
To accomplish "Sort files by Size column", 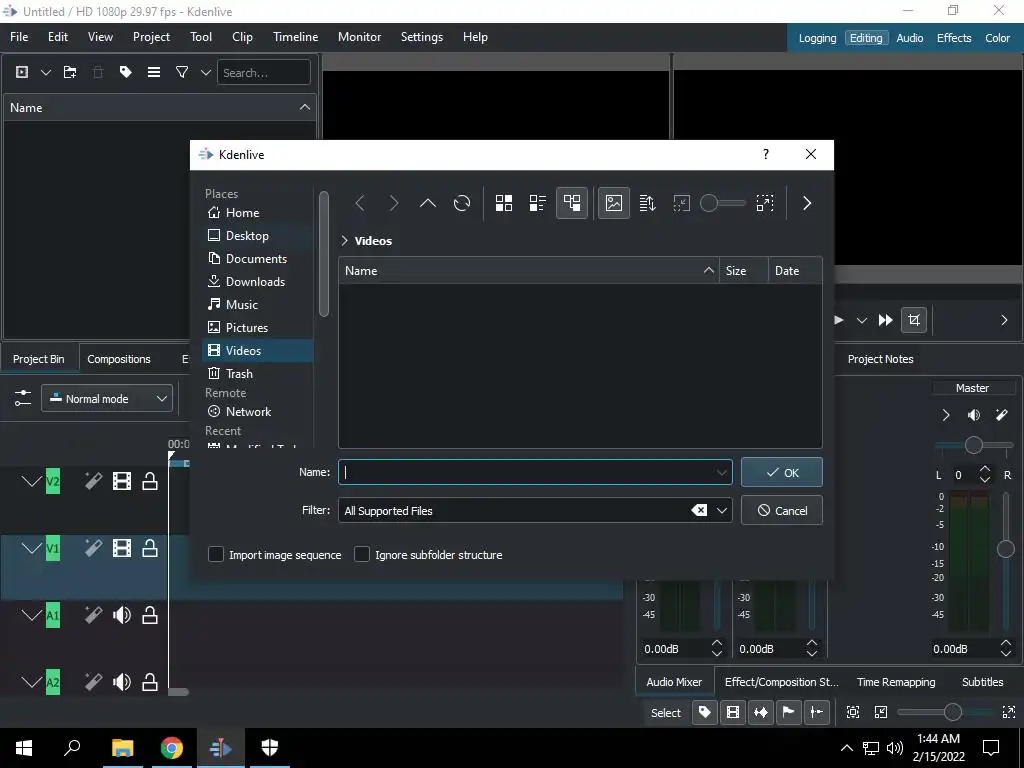I will pos(743,270).
